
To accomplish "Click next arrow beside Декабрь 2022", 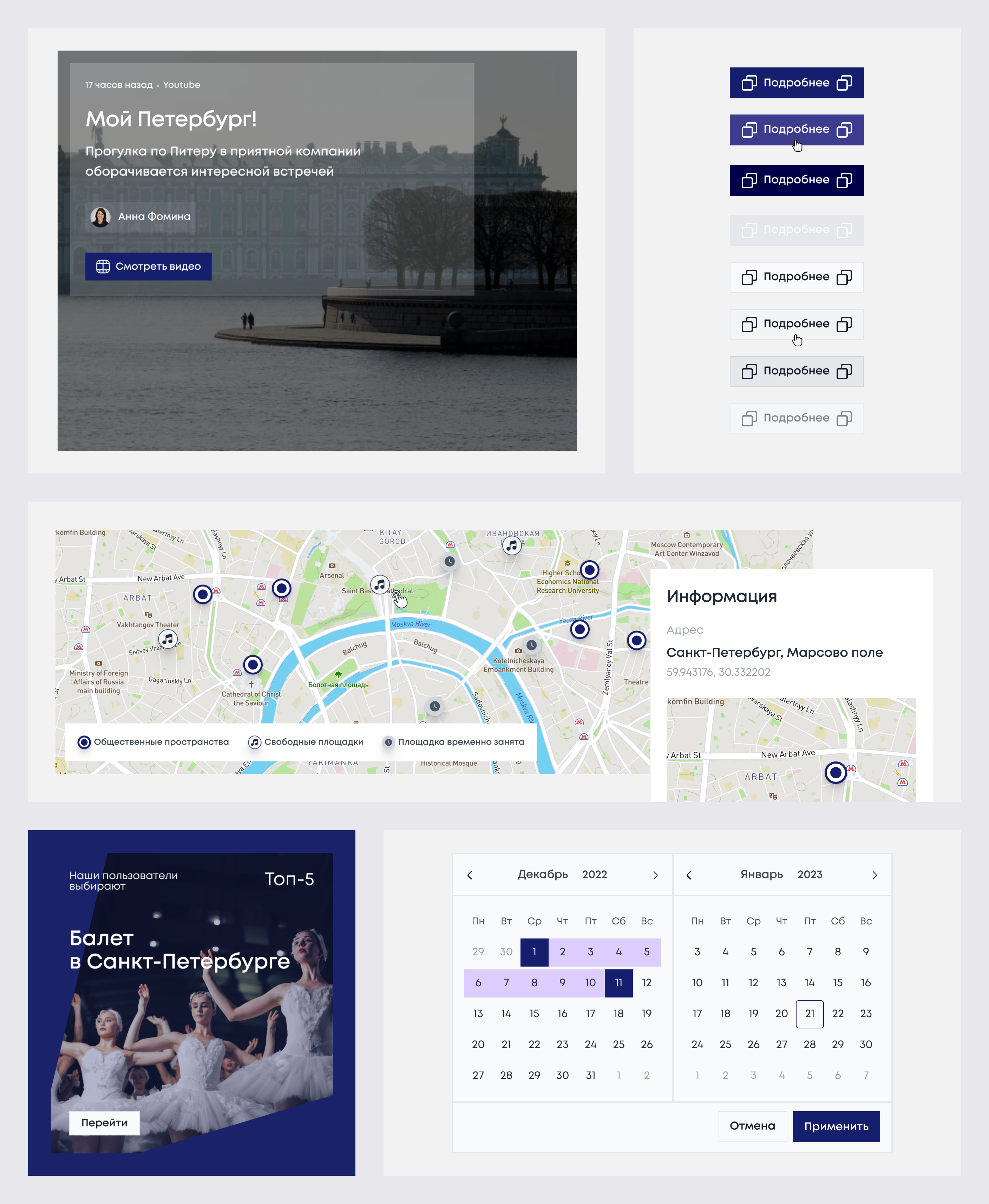I will pyautogui.click(x=655, y=875).
